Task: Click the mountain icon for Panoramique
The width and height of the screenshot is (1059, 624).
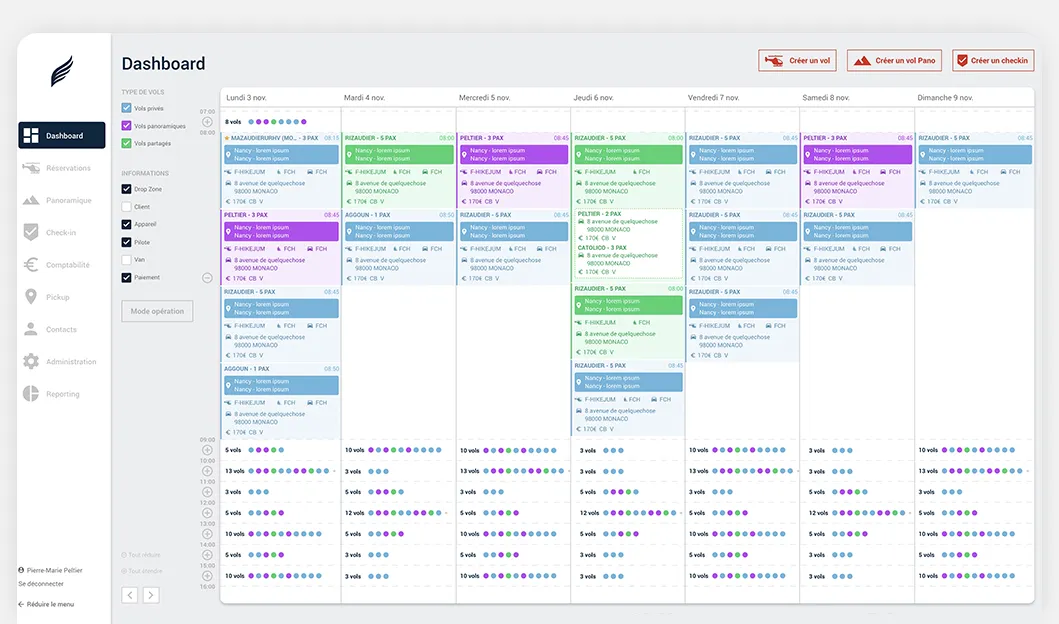Action: [31, 200]
